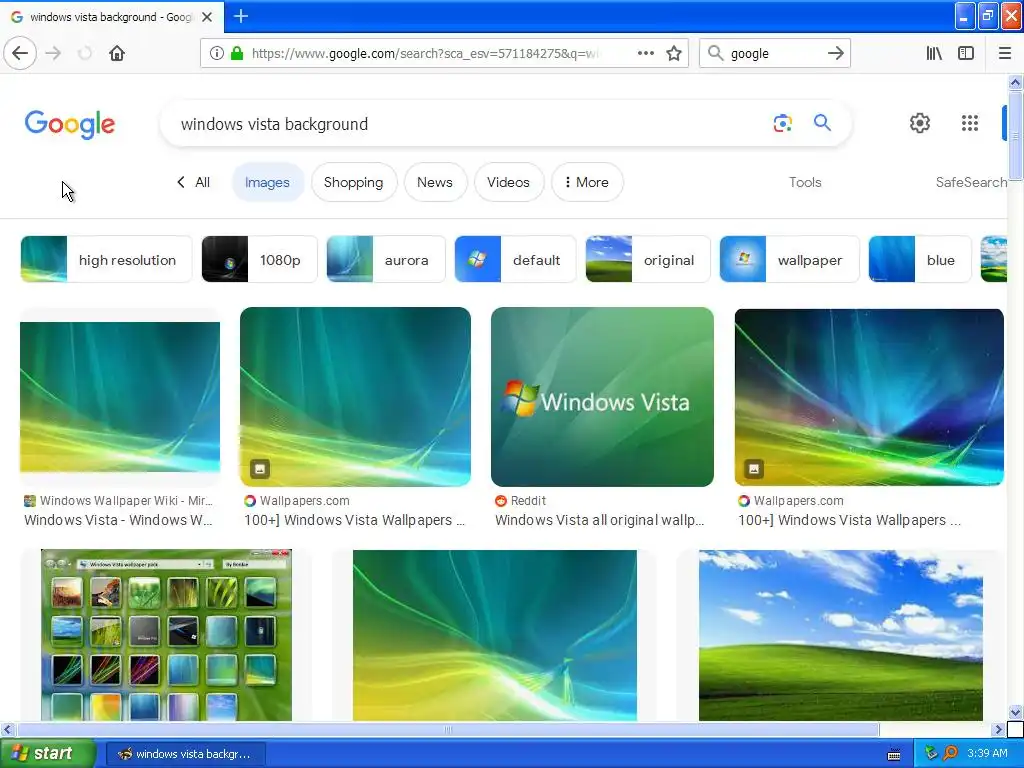Open the Reddit Windows Vista logo image
1024x768 pixels.
pyautogui.click(x=602, y=396)
